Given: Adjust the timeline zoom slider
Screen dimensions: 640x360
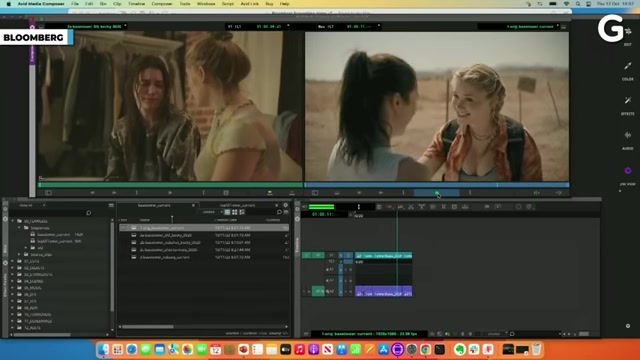Looking at the screenshot, I should (x=584, y=334).
